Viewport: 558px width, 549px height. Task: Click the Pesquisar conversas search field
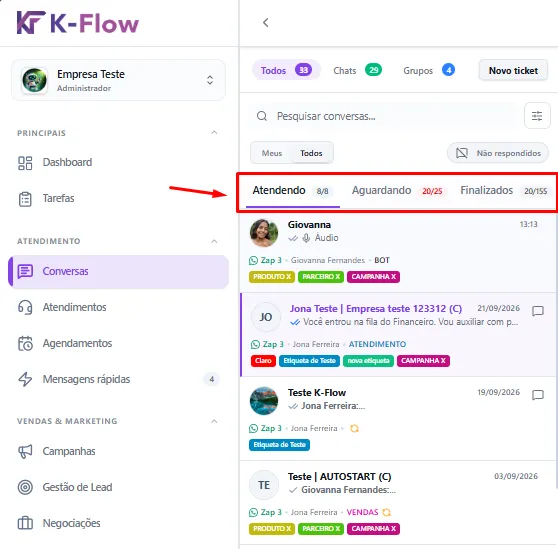coord(385,116)
